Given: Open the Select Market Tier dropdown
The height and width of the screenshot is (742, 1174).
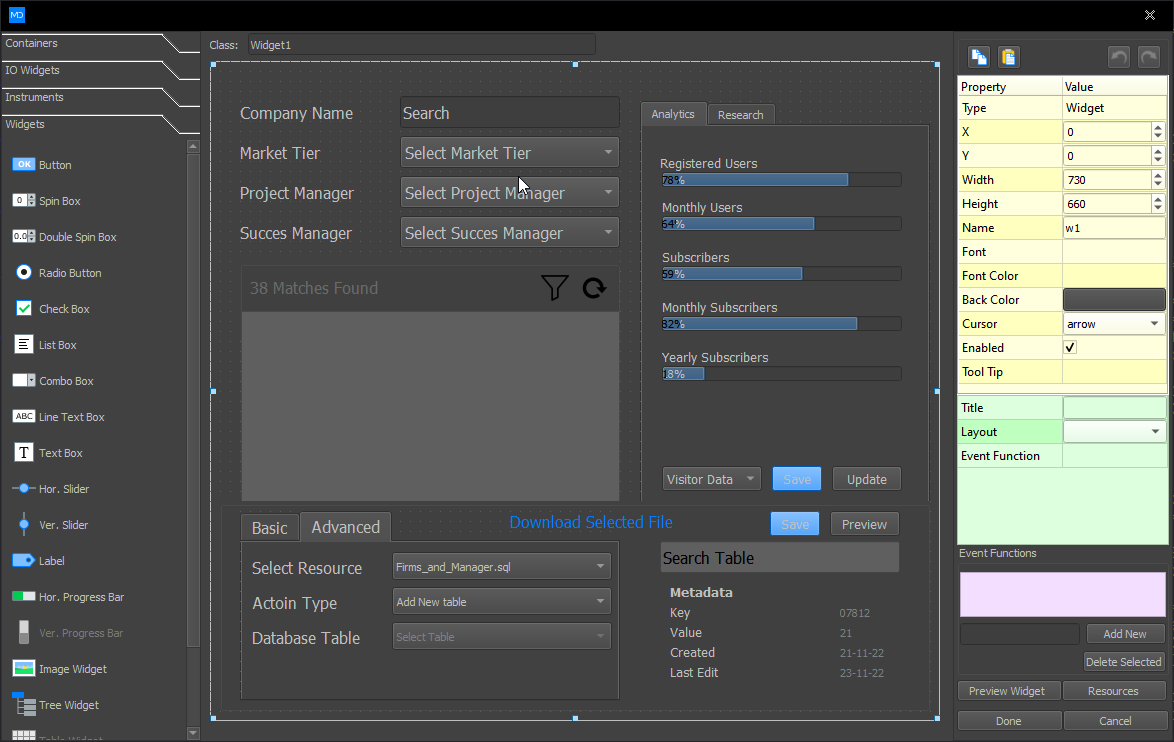Looking at the screenshot, I should tap(509, 152).
